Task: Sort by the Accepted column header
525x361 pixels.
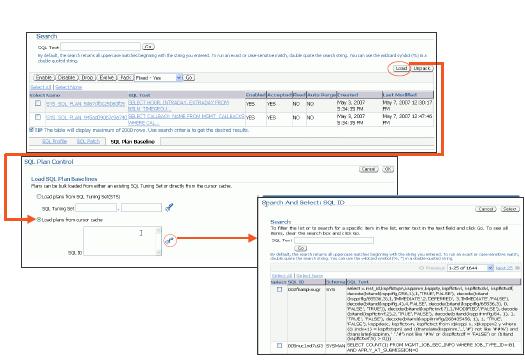Action: [x=280, y=95]
